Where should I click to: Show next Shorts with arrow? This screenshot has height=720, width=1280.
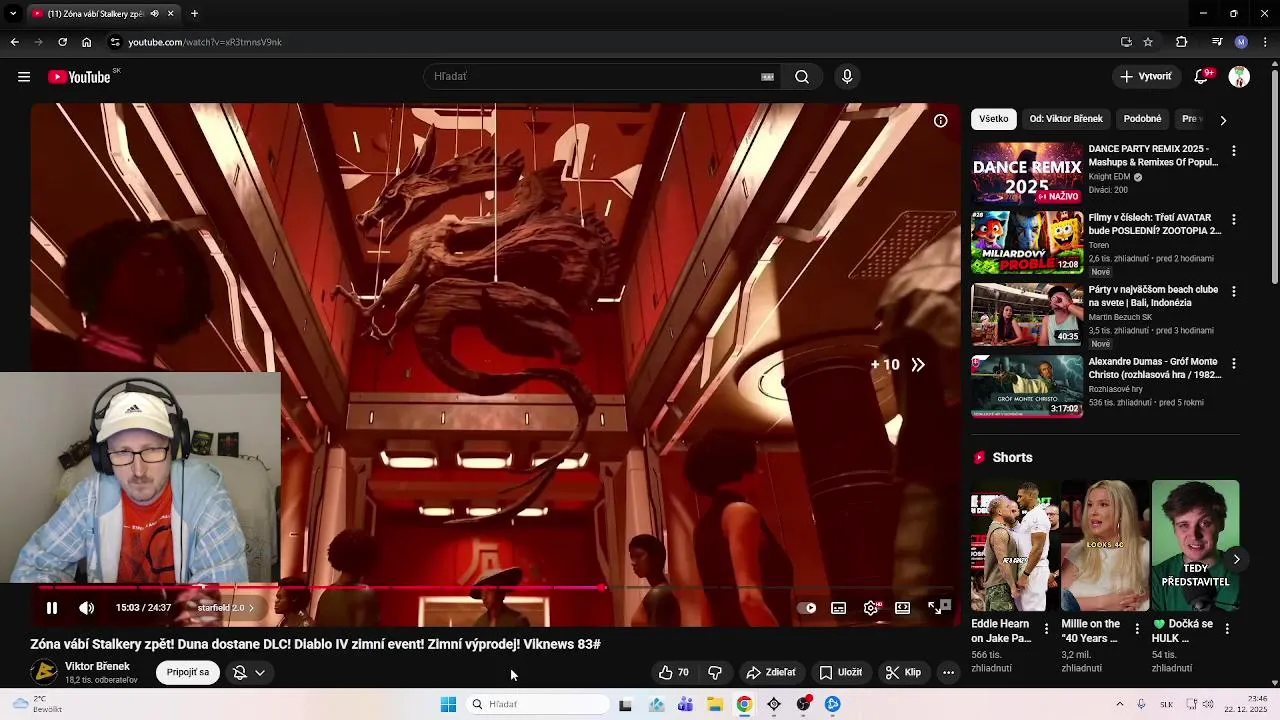pyautogui.click(x=1236, y=559)
